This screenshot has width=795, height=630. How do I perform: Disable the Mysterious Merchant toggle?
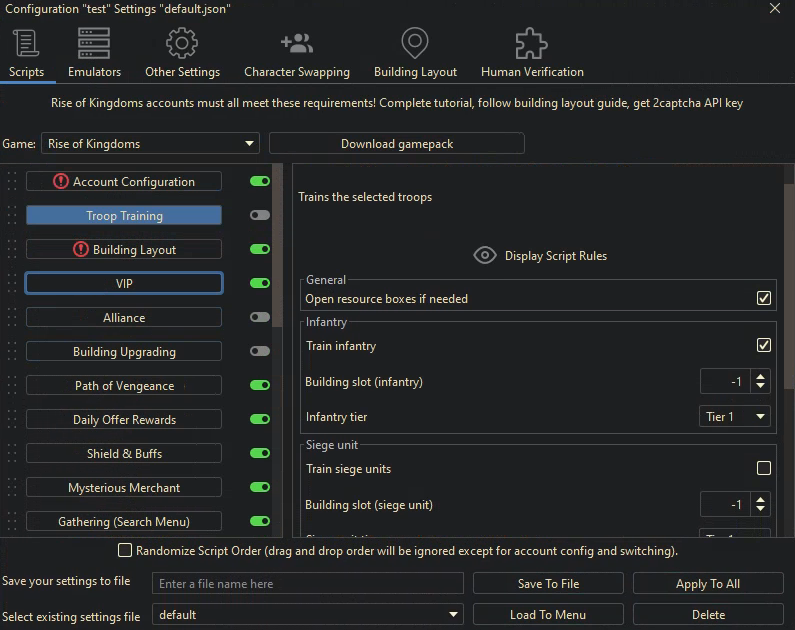coord(260,487)
